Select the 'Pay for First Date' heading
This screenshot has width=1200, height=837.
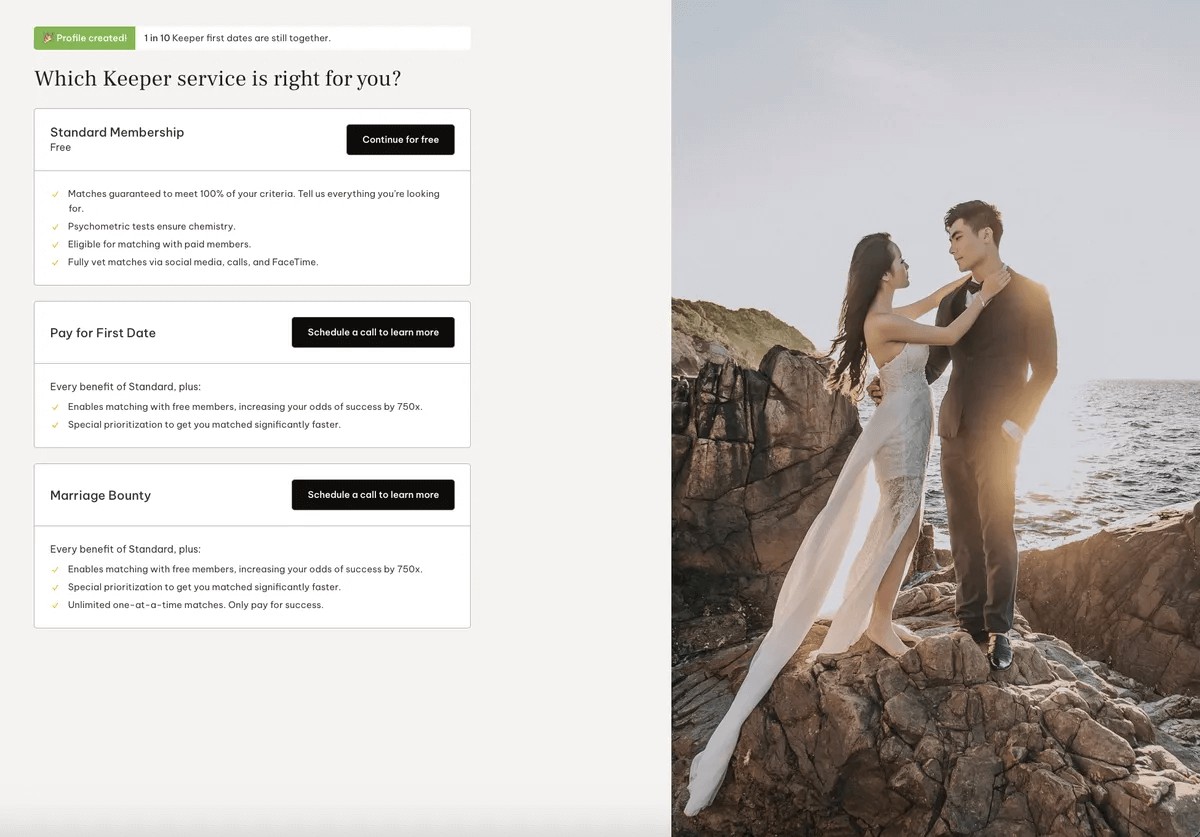click(103, 333)
